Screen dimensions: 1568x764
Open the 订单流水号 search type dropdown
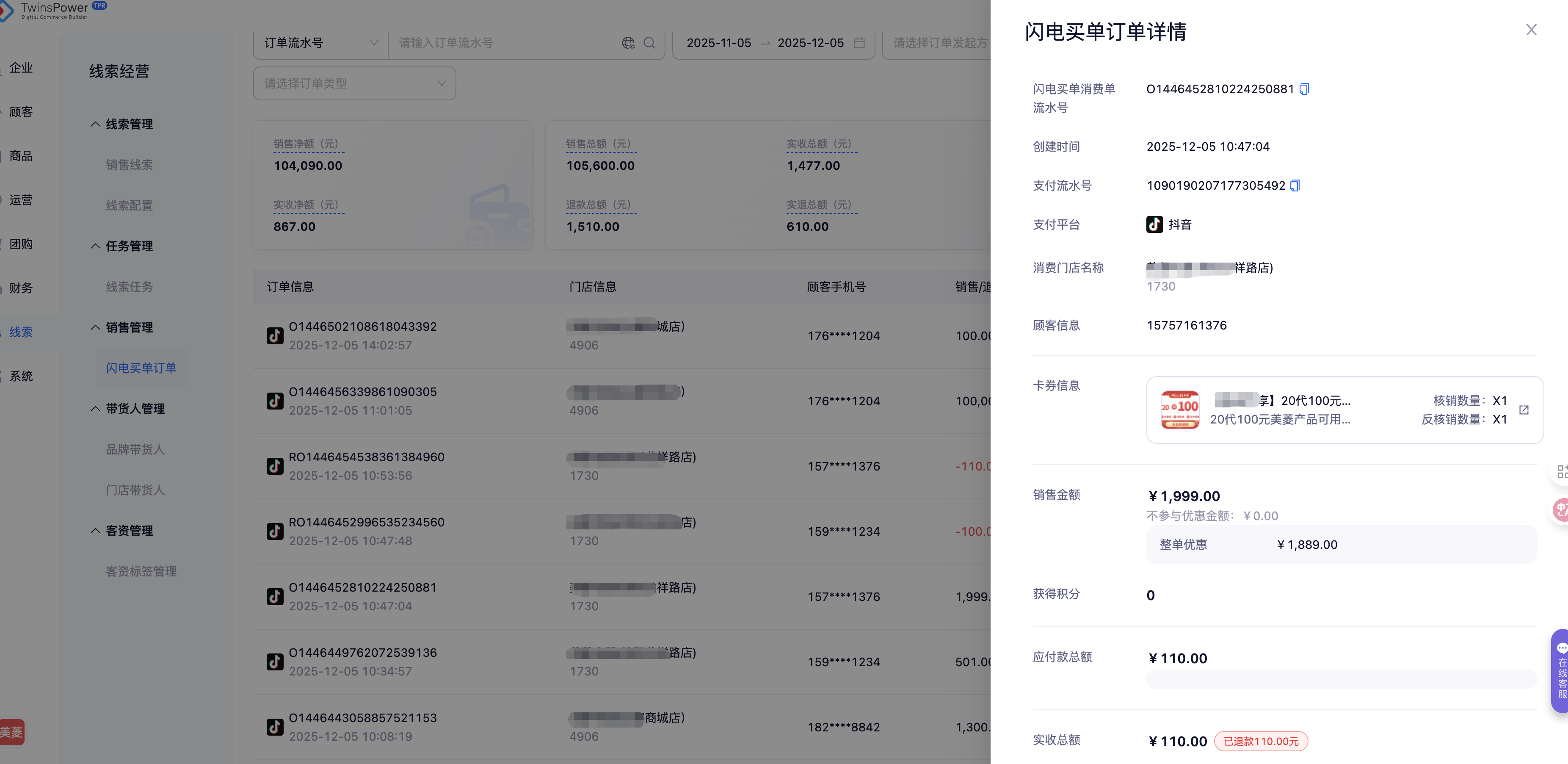(x=320, y=43)
